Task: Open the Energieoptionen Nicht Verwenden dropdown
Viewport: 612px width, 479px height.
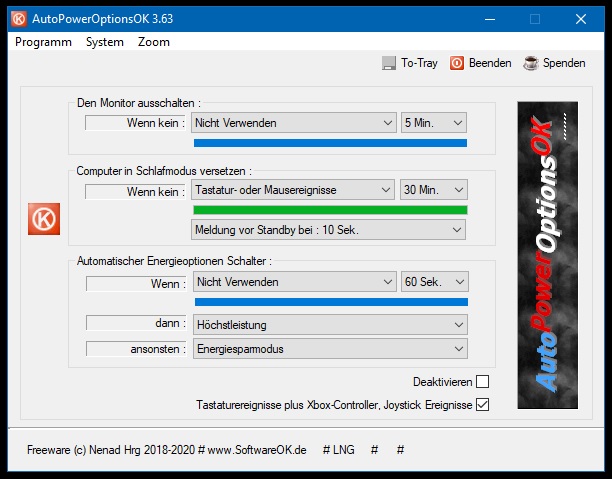Action: (295, 282)
